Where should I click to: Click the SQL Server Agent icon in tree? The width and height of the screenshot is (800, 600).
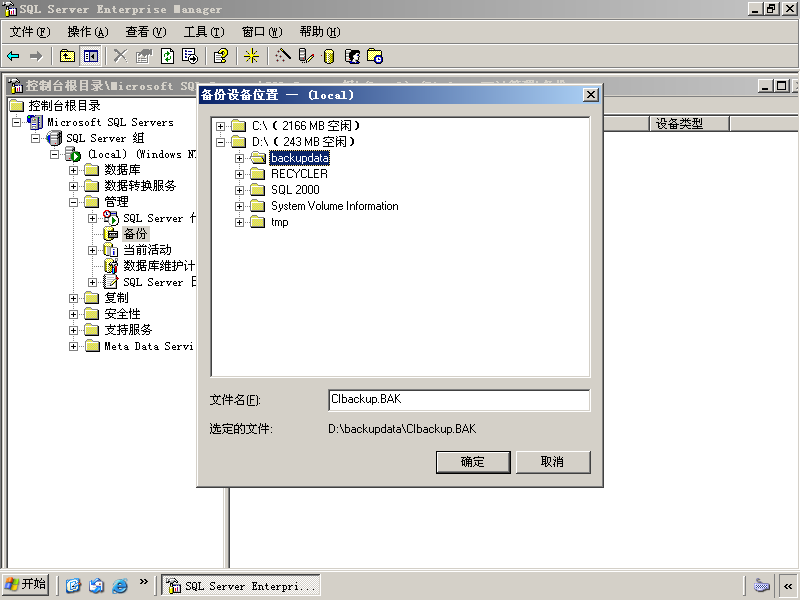pos(111,217)
